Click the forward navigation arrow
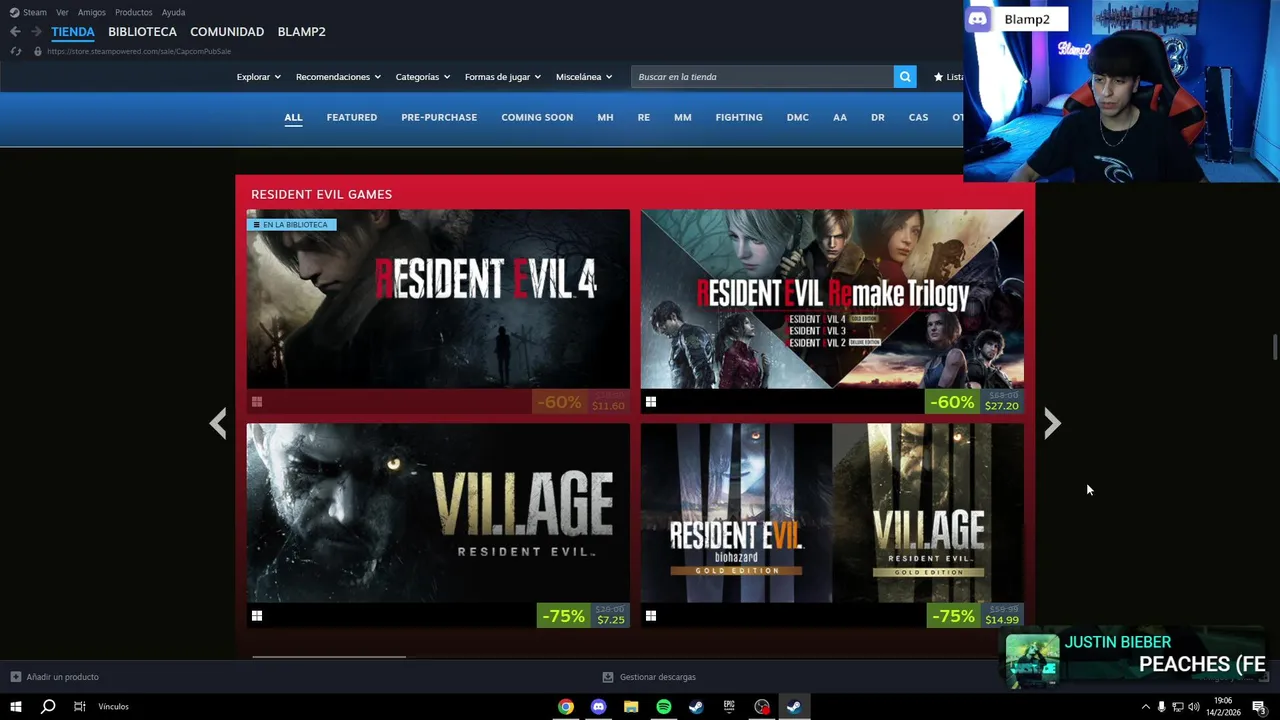 [36, 32]
